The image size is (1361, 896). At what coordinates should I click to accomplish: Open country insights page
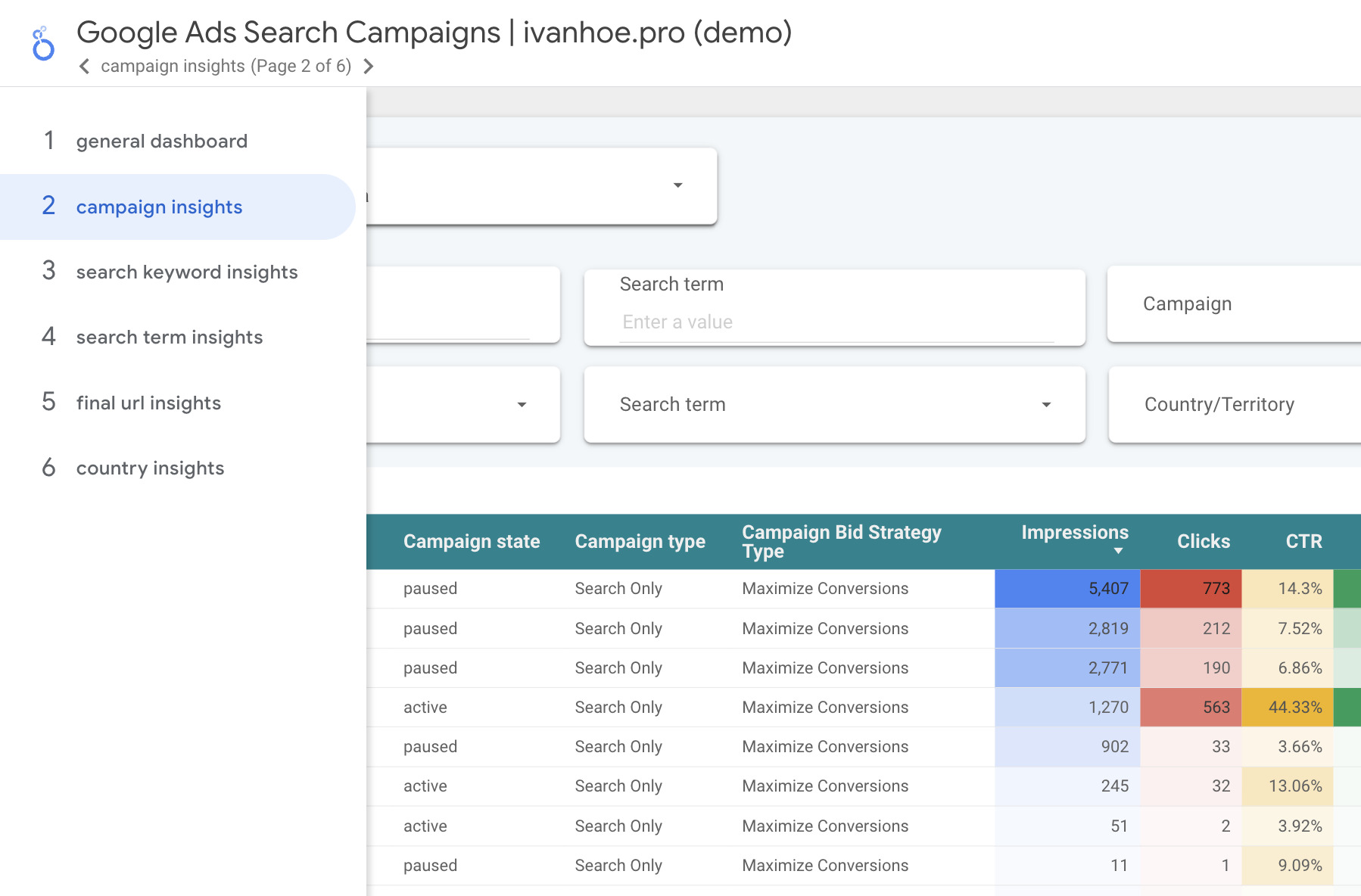(150, 468)
